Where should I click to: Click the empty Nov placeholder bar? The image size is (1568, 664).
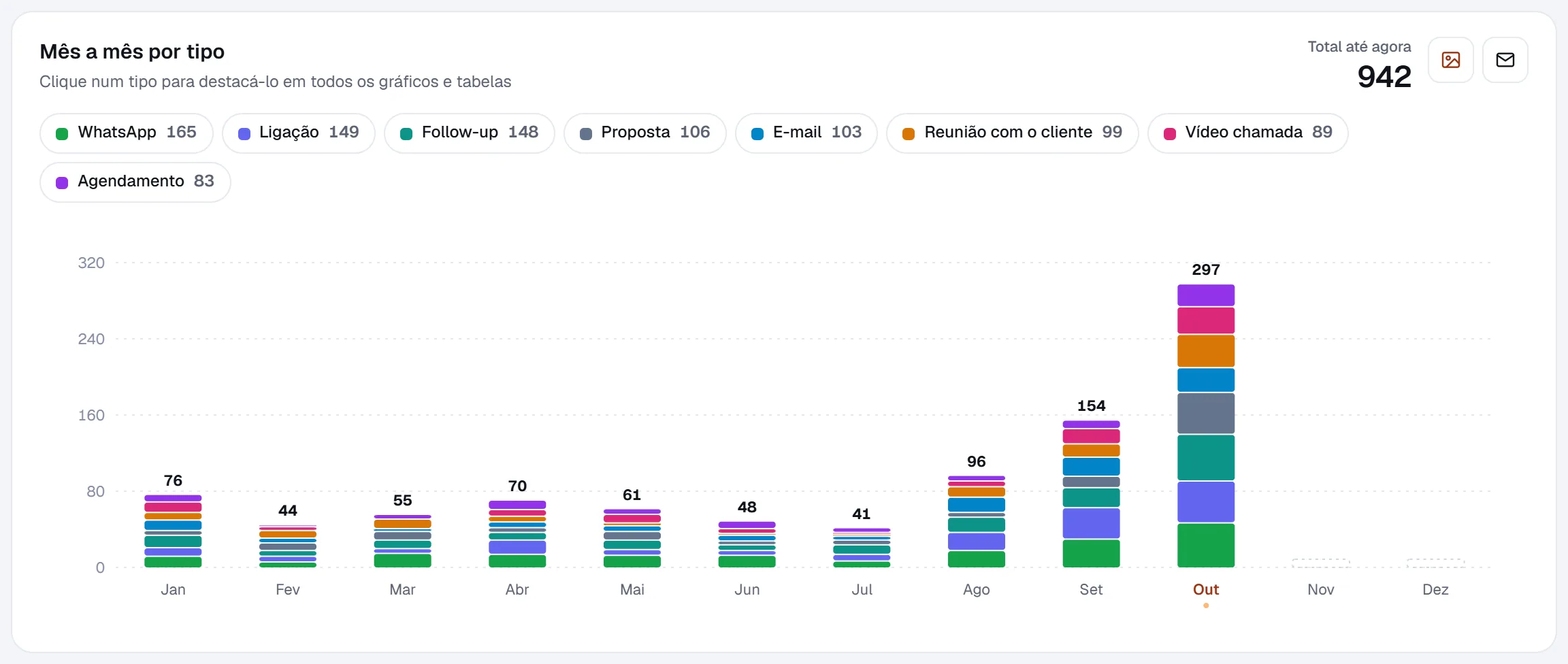(1321, 563)
